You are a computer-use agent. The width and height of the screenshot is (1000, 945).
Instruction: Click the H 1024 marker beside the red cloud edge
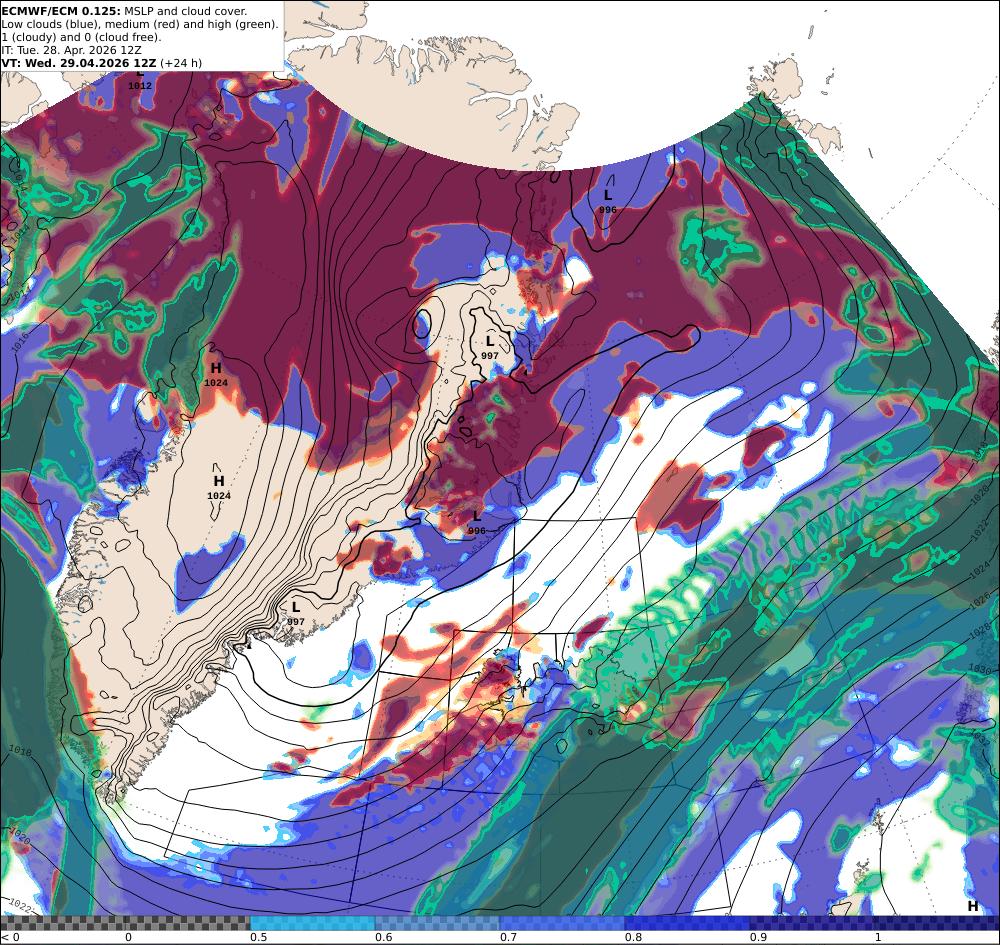pos(216,374)
